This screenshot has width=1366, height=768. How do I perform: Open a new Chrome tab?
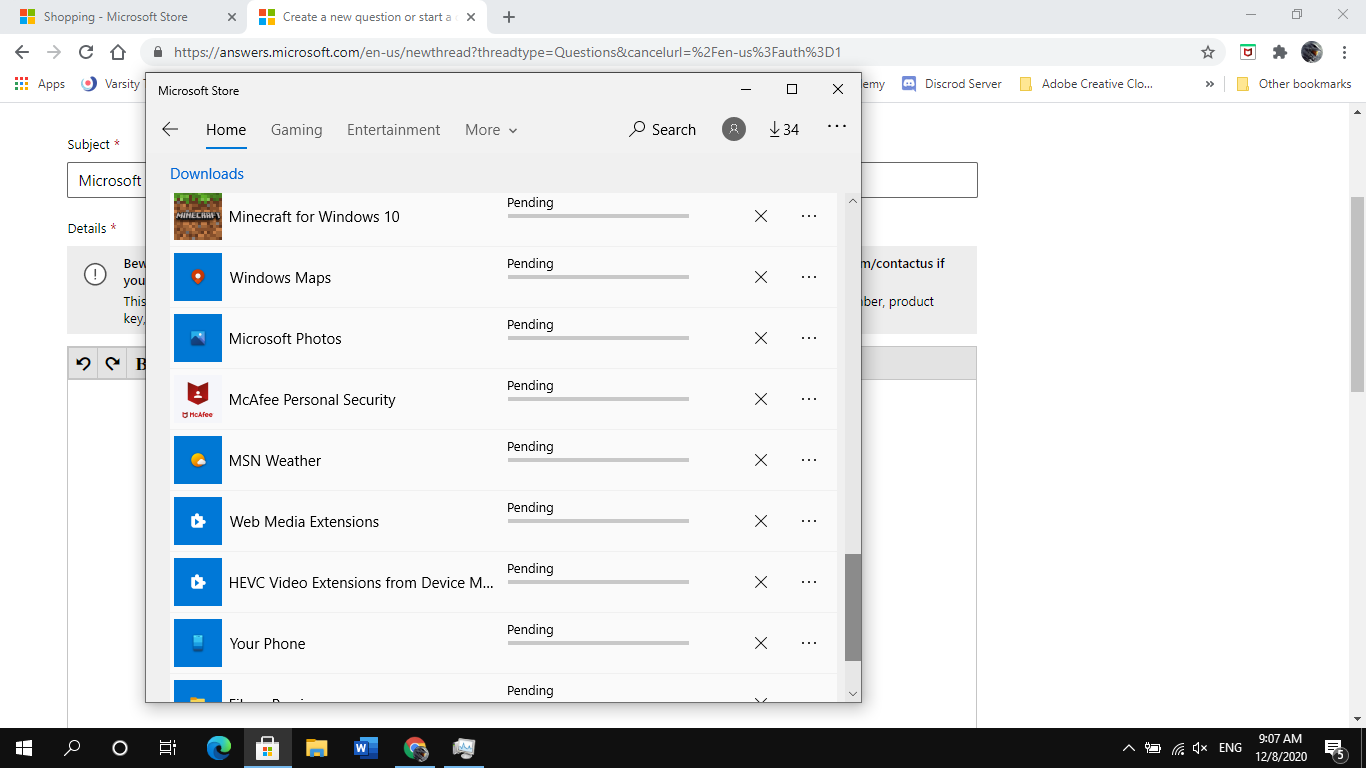click(509, 17)
